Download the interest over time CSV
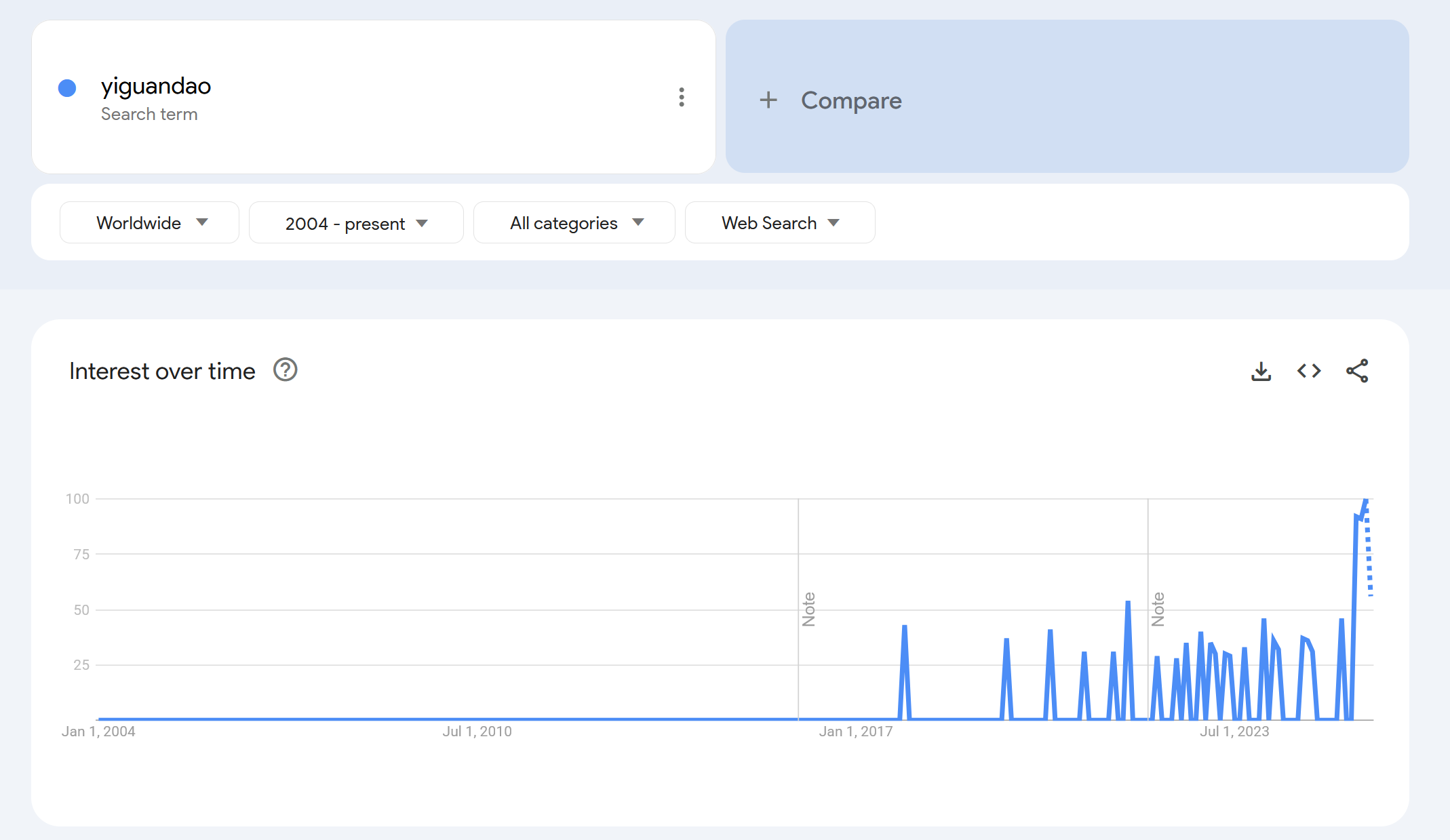Image resolution: width=1450 pixels, height=840 pixels. point(1261,371)
